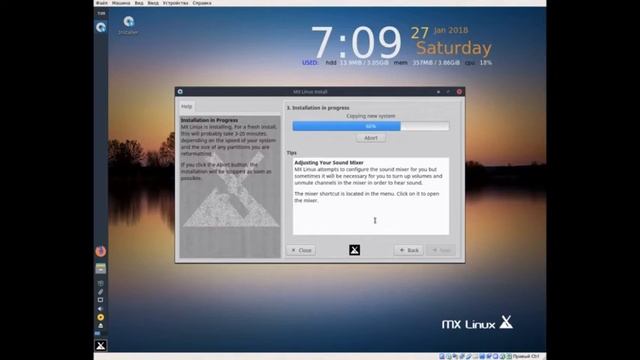
Task: Open the clipboard manager paperclip icon
Action: tap(100, 291)
